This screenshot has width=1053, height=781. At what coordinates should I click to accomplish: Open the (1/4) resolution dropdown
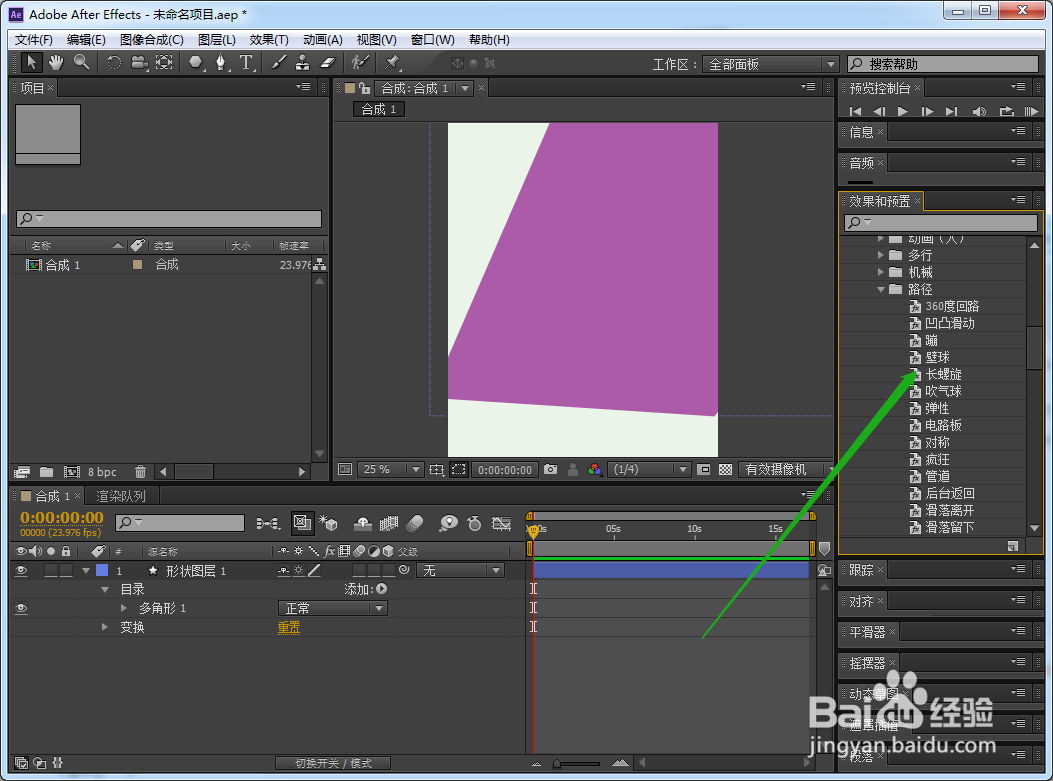649,469
